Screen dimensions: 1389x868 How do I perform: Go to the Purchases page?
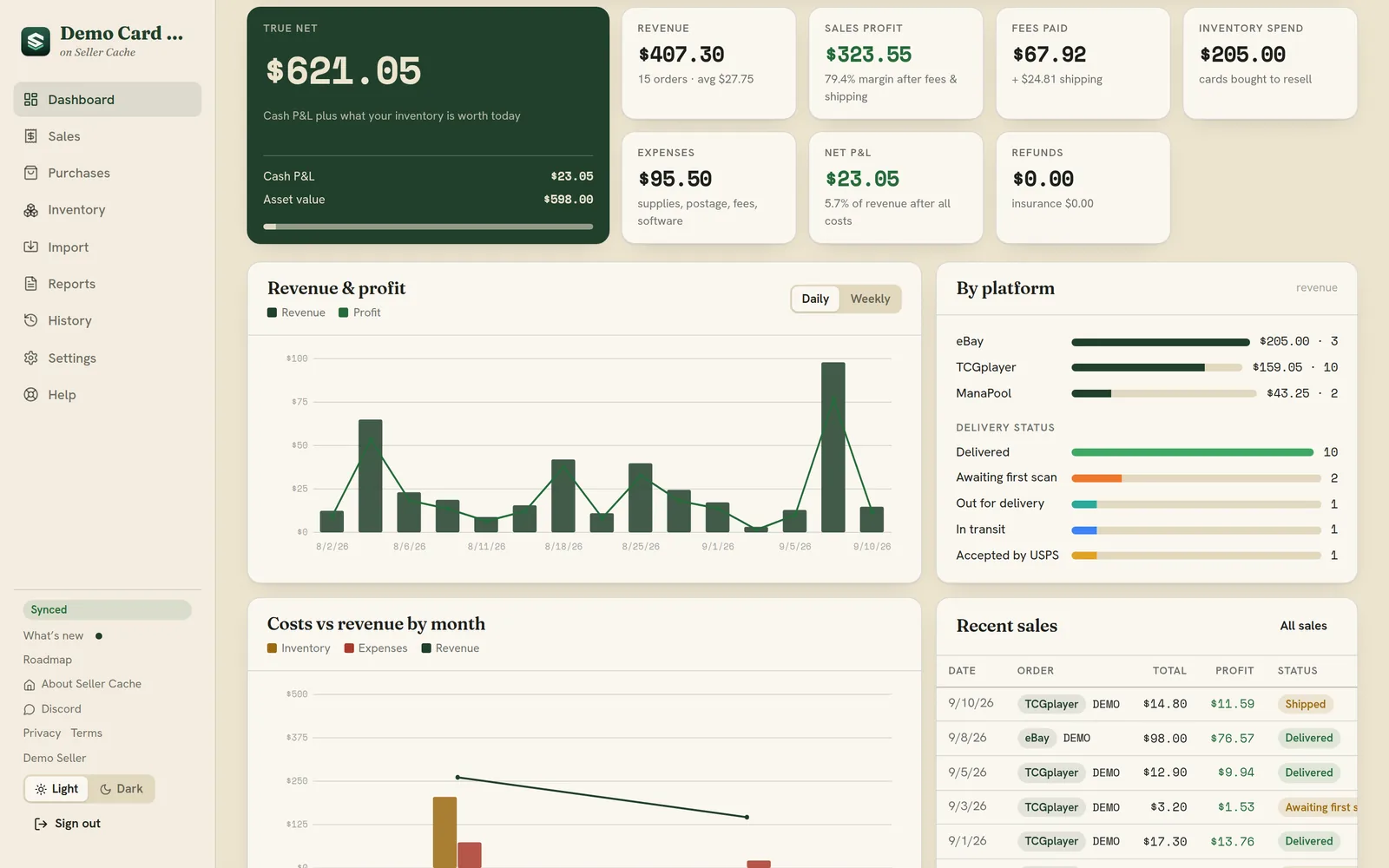click(x=108, y=173)
